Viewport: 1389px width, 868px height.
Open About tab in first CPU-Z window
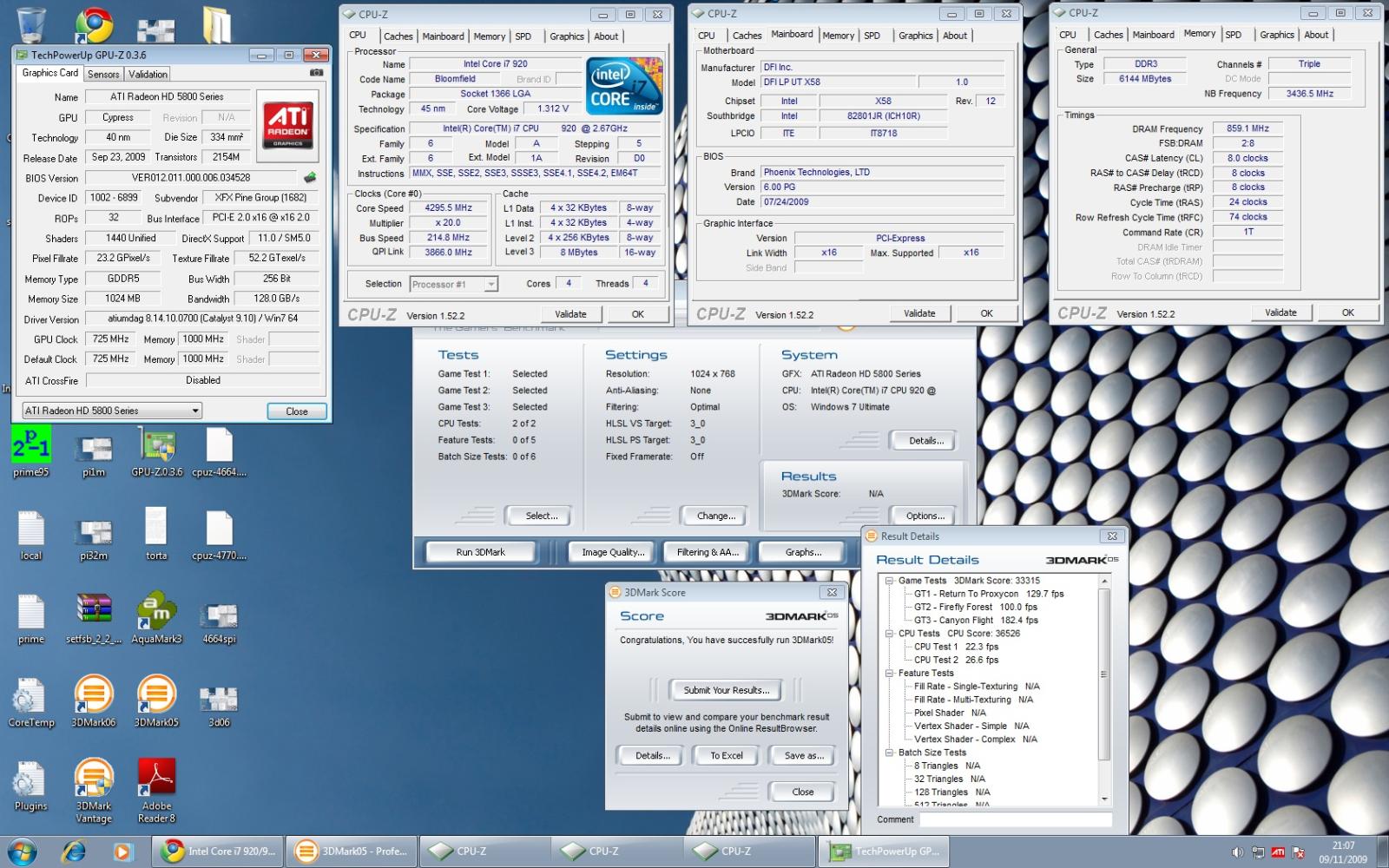(606, 36)
